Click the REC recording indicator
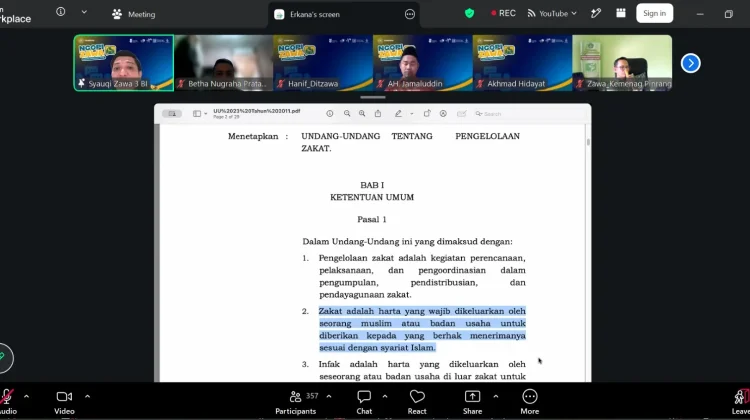Image resolution: width=750 pixels, height=420 pixels. pyautogui.click(x=503, y=13)
